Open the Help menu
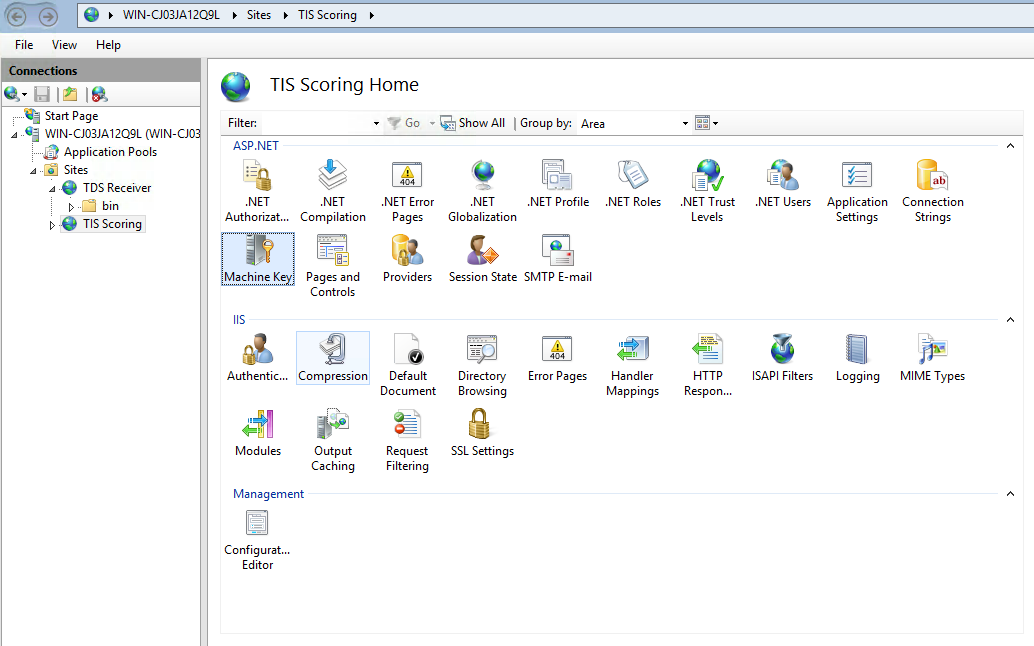 pos(108,45)
